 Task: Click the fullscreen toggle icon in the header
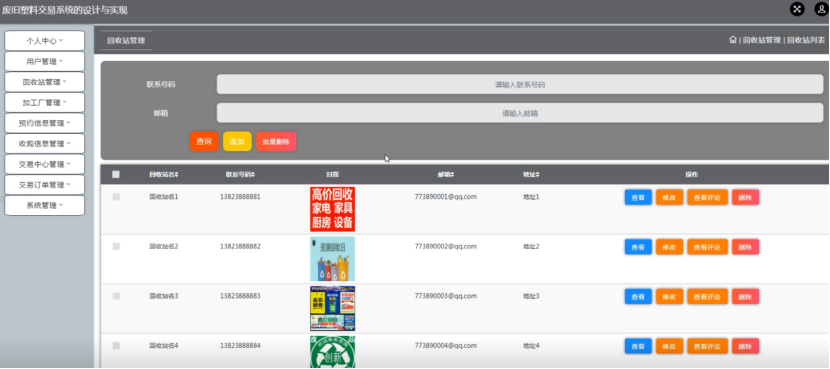coord(797,9)
